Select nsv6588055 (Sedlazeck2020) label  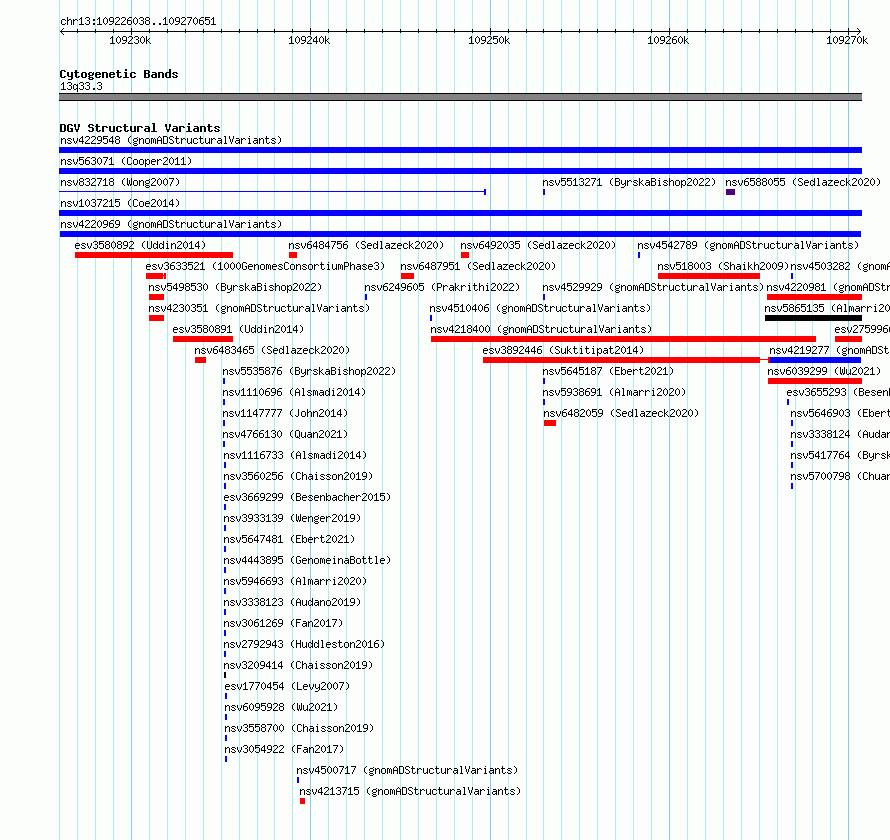pyautogui.click(x=803, y=182)
